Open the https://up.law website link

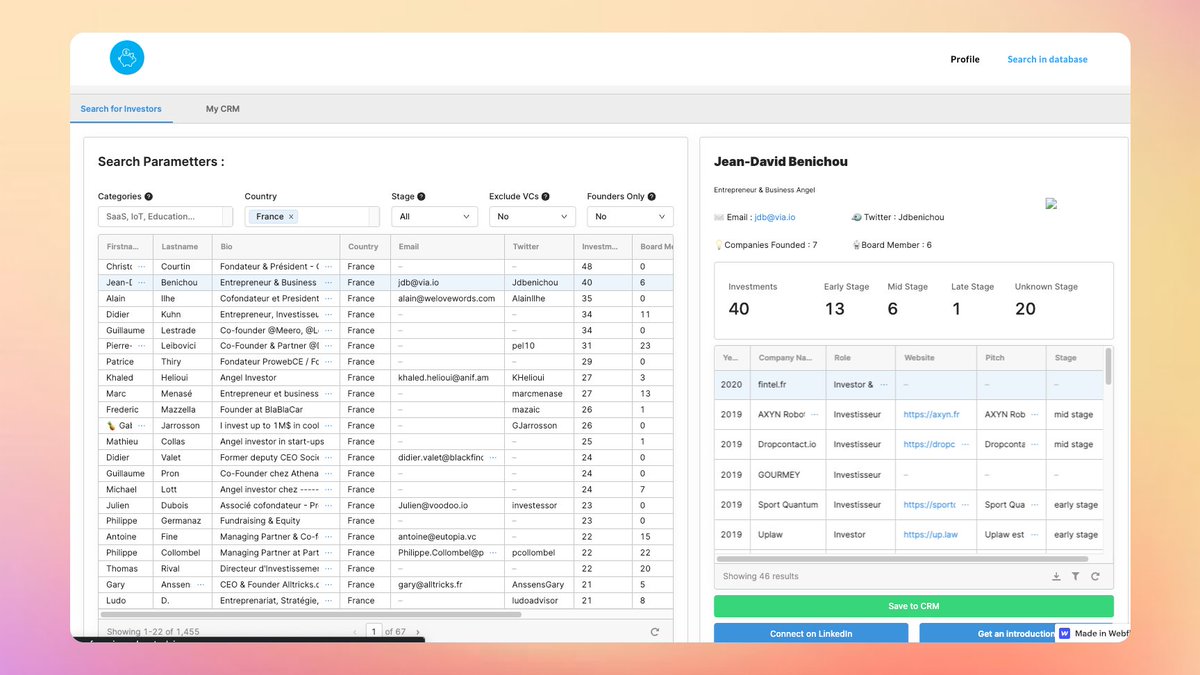coord(930,534)
